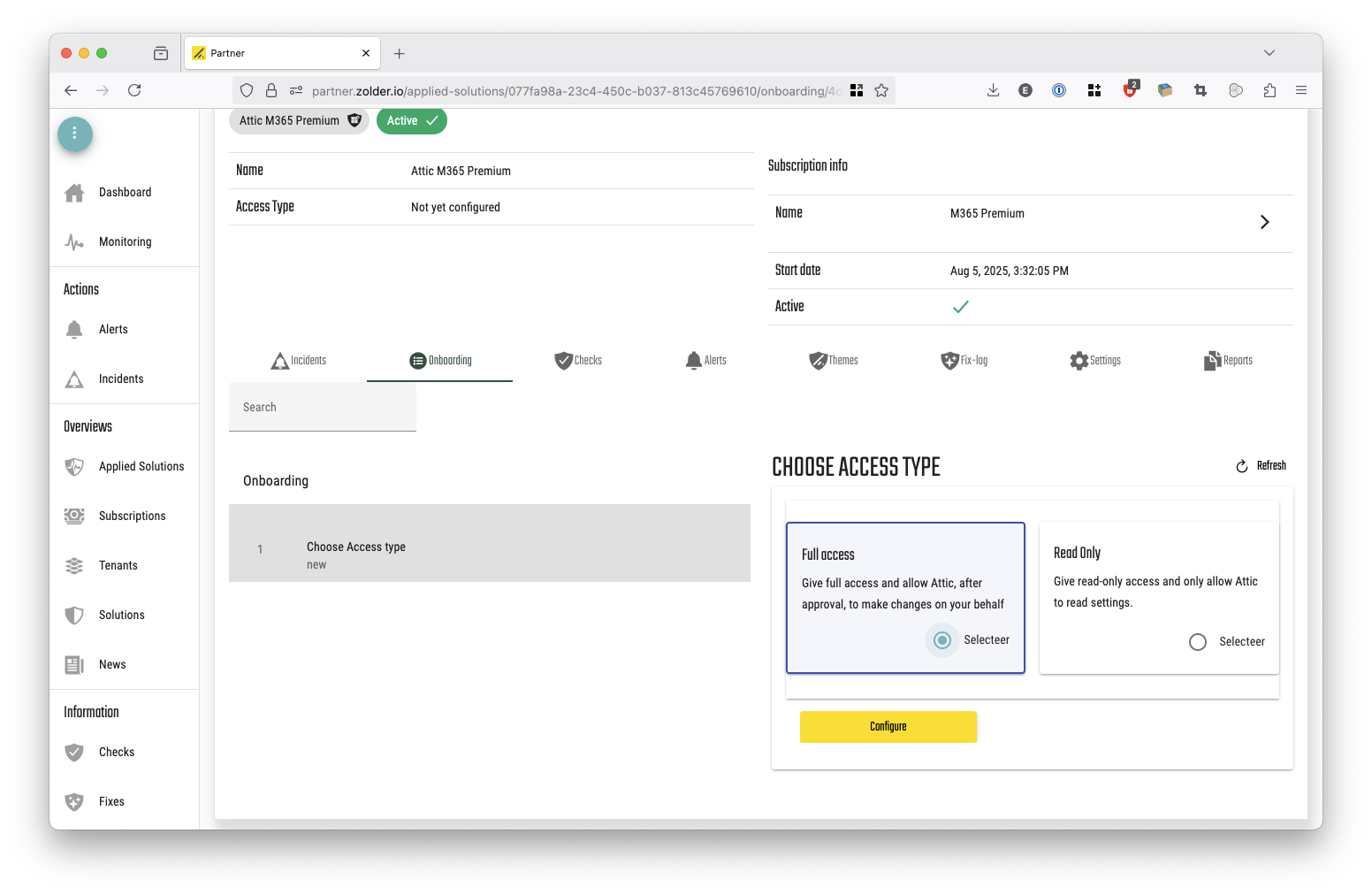Go to Monitoring in the sidebar
This screenshot has height=895, width=1372.
(x=124, y=242)
